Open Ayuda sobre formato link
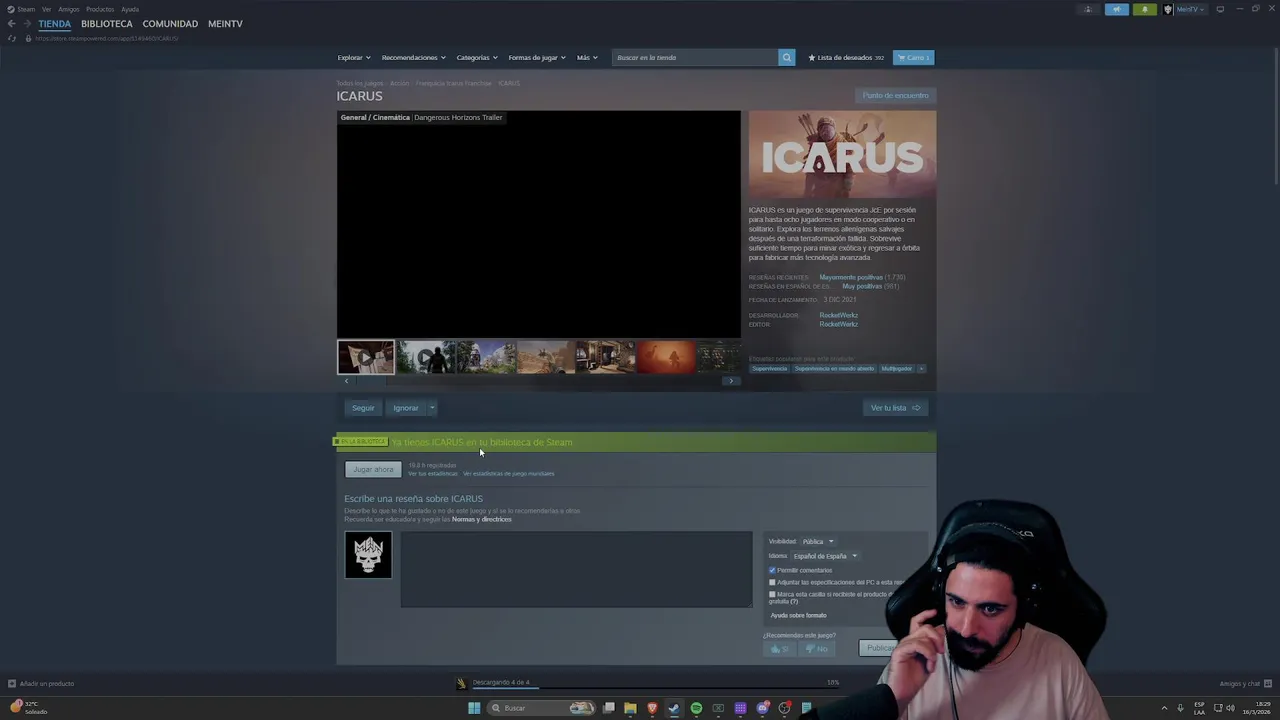 [x=798, y=616]
